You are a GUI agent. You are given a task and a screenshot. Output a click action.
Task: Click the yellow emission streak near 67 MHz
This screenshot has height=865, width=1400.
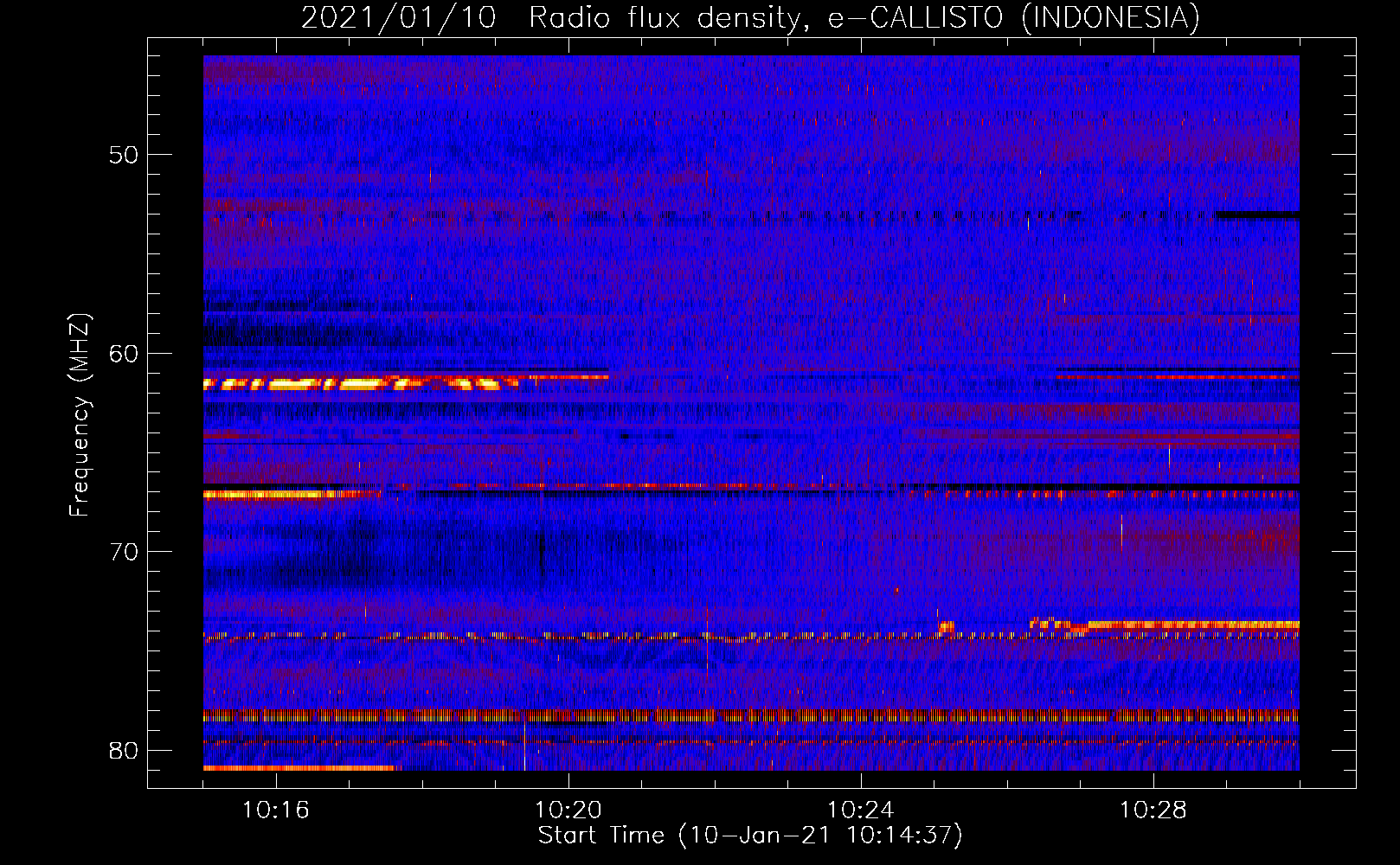[x=290, y=495]
